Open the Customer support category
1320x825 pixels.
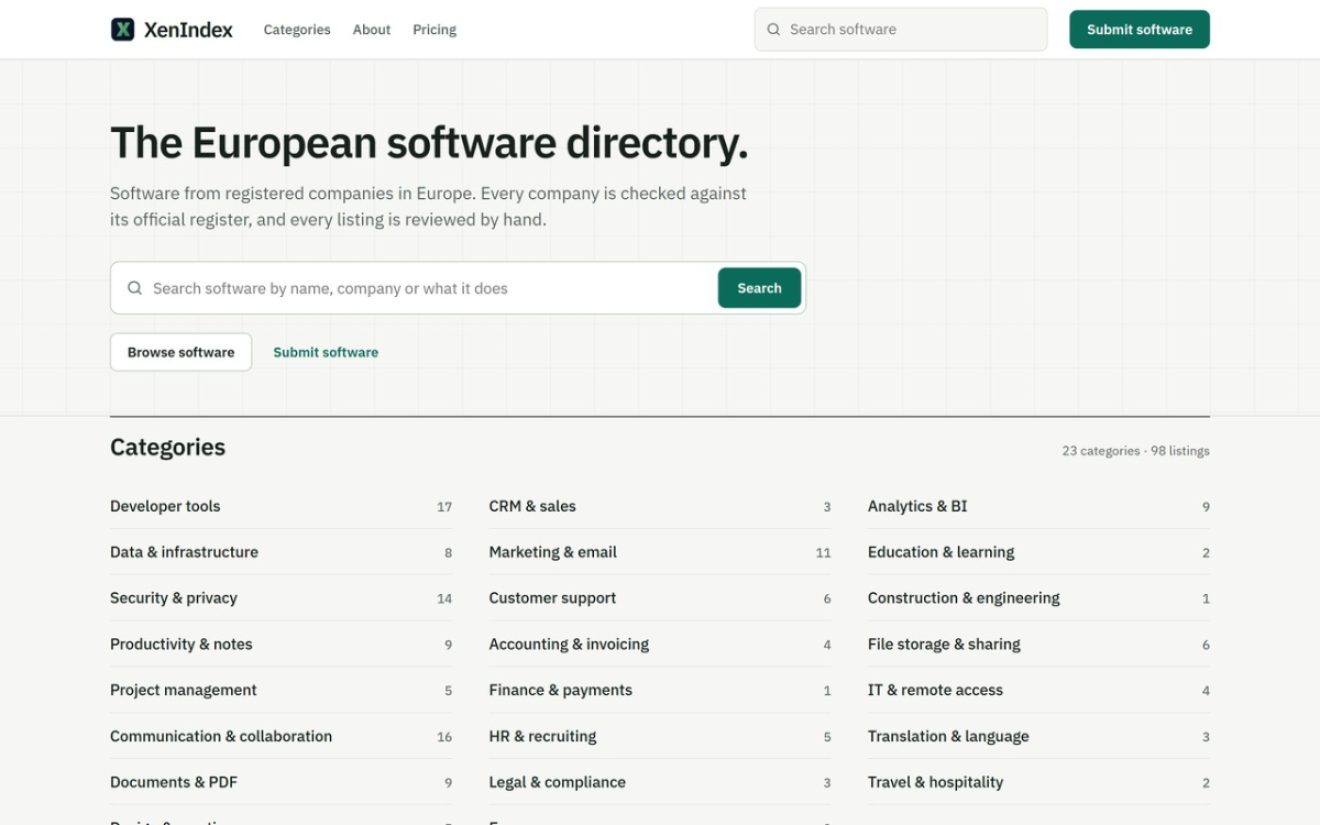(x=660, y=598)
